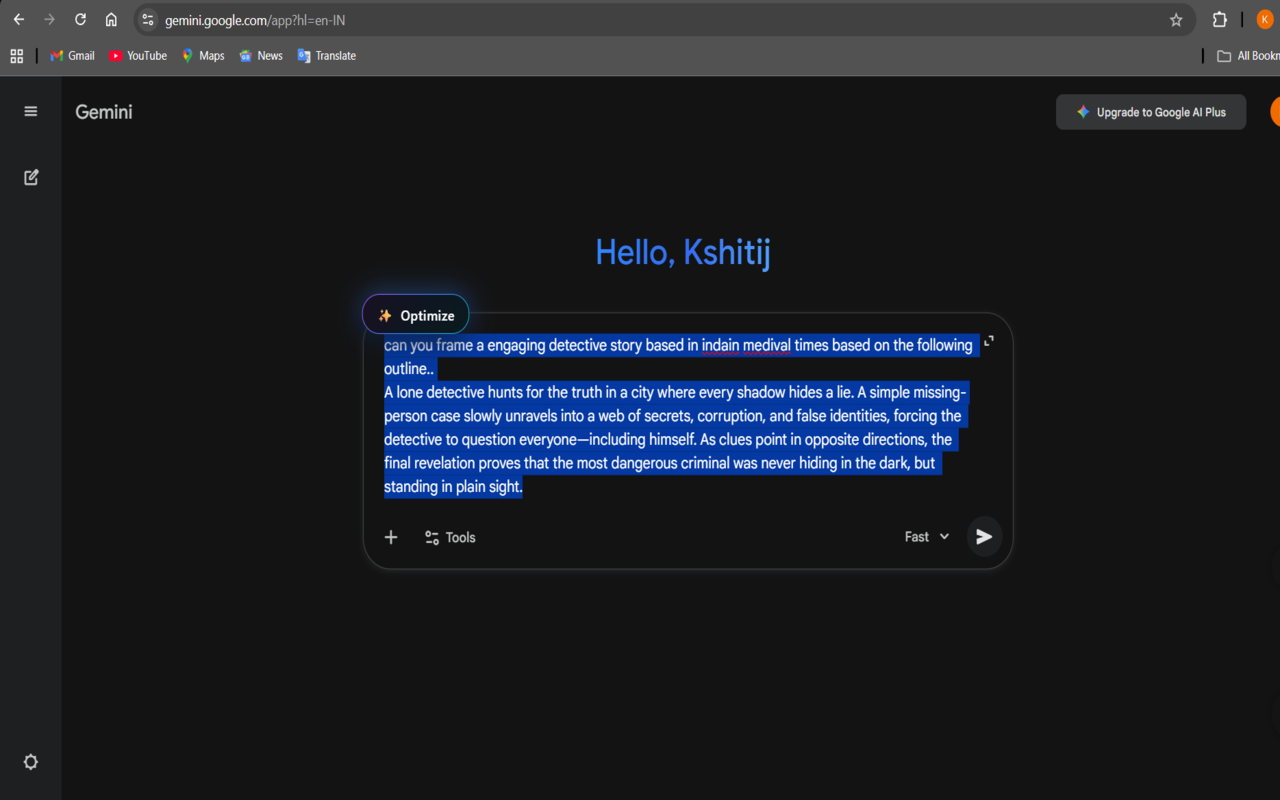Bookmark this page with the star icon
Image resolution: width=1280 pixels, height=800 pixels.
[x=1176, y=20]
